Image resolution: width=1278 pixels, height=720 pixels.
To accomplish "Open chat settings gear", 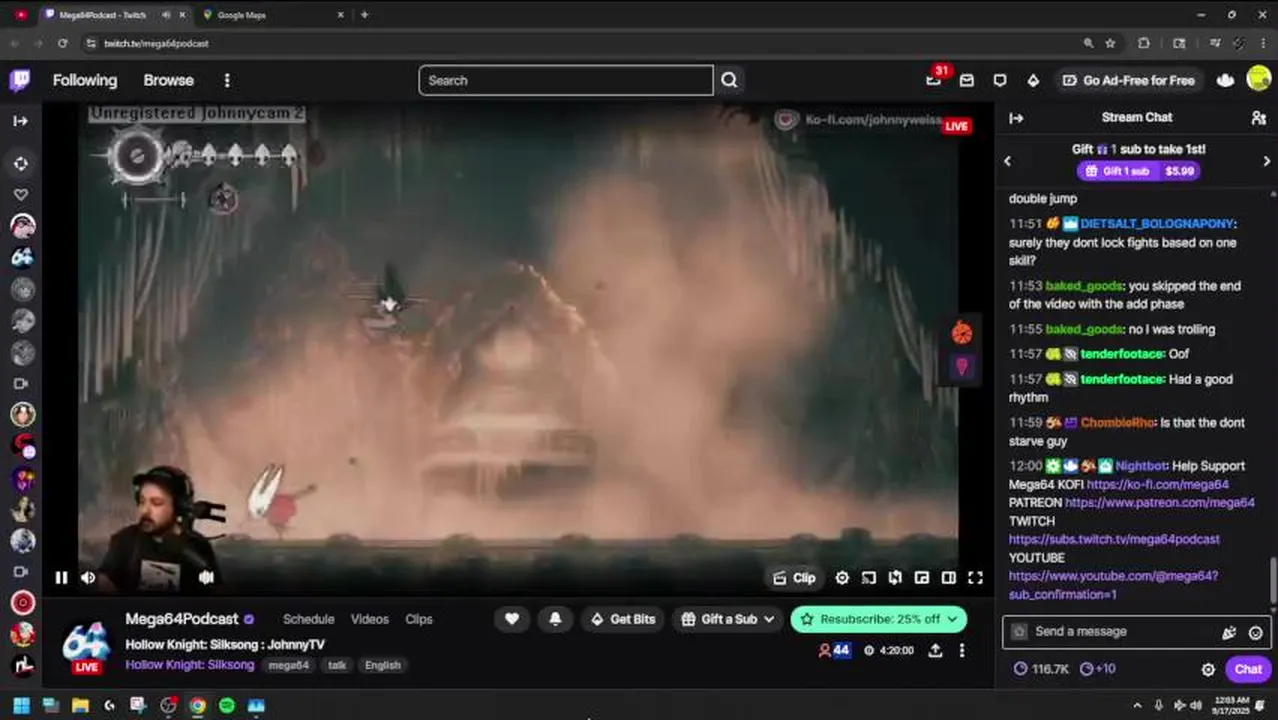I will point(1208,669).
